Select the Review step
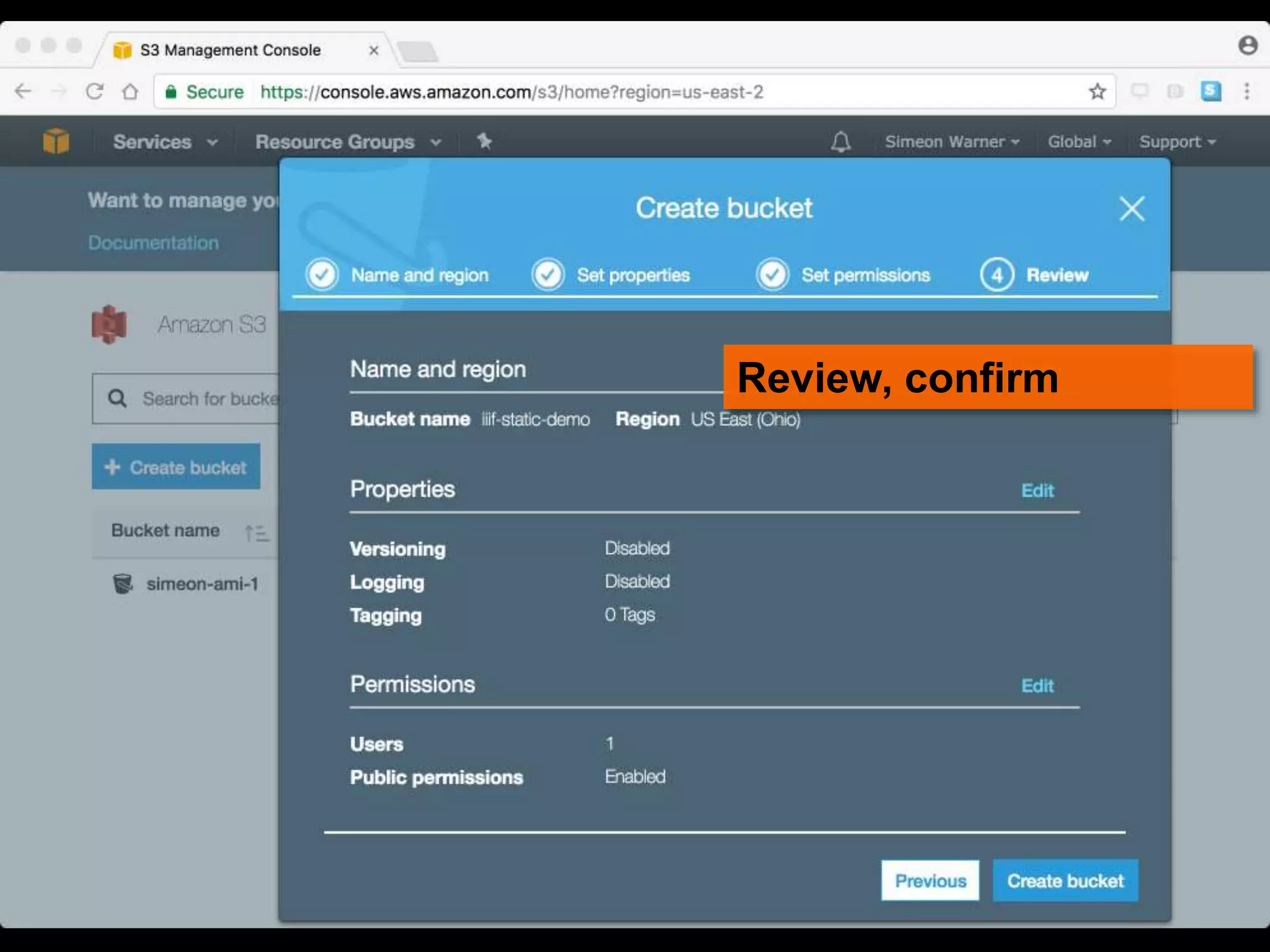This screenshot has width=1270, height=952. (1034, 275)
